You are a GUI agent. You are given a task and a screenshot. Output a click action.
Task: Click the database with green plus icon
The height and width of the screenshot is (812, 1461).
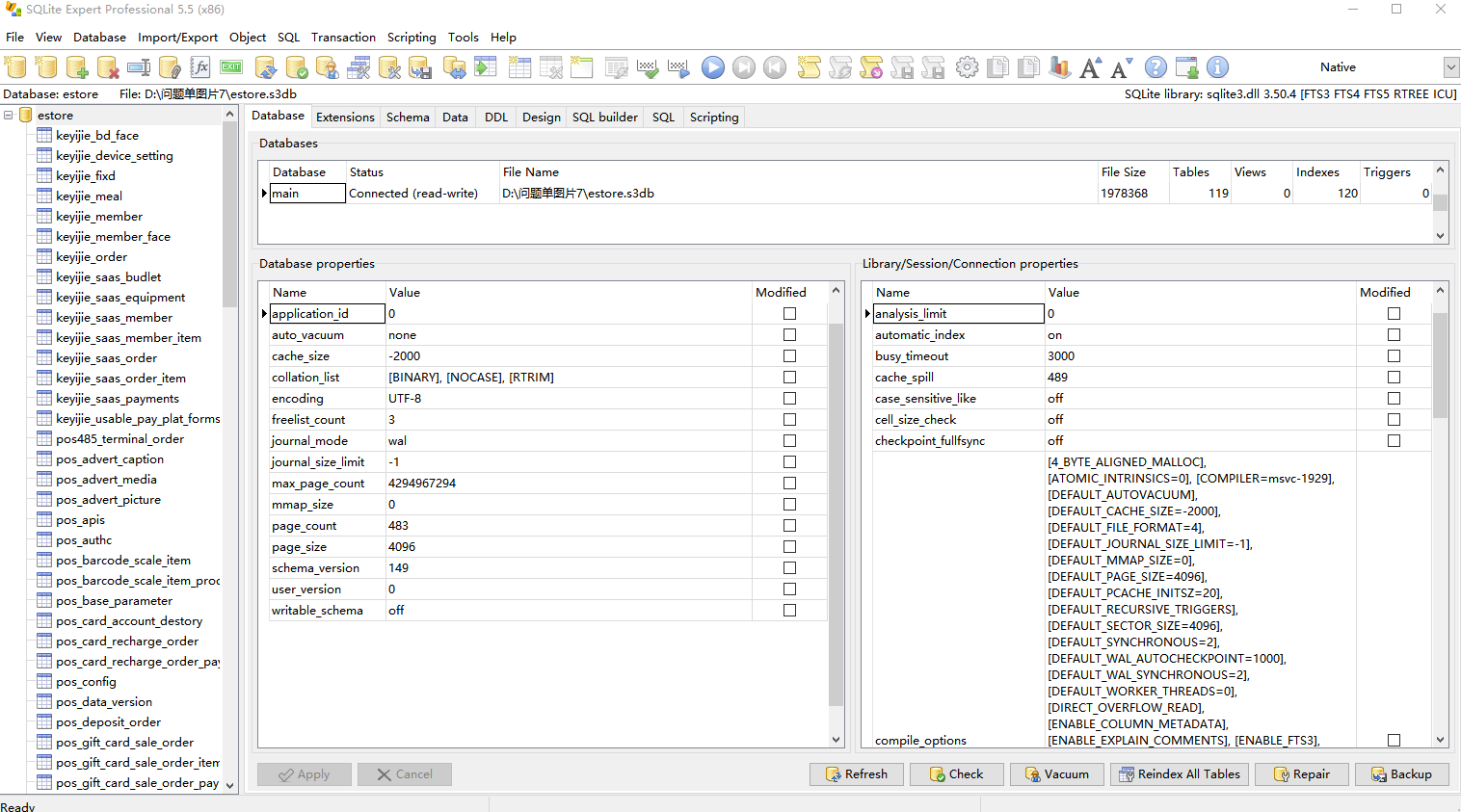tap(77, 67)
